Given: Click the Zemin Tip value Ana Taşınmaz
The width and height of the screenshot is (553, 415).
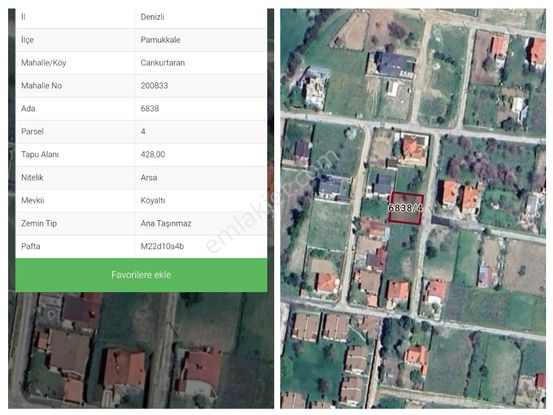Looking at the screenshot, I should [166, 223].
